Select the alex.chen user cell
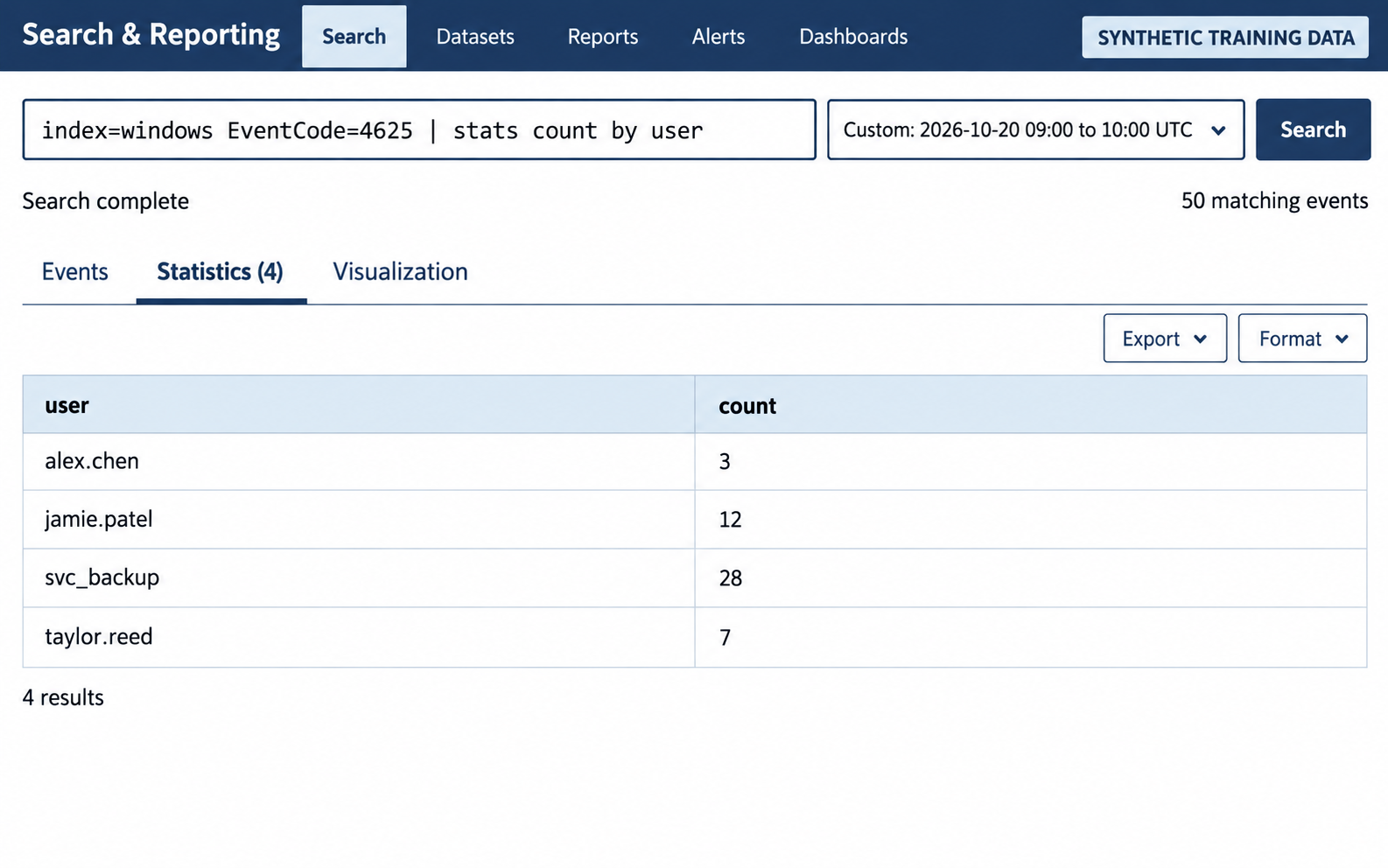This screenshot has width=1388, height=868. (359, 461)
